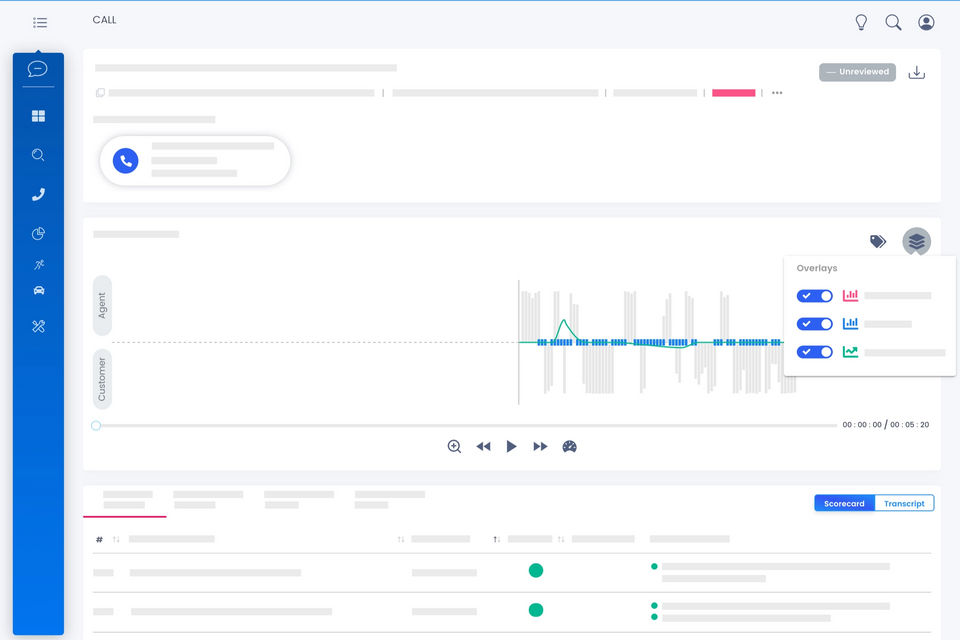Click the Customer track label
This screenshot has width=960, height=640.
point(102,379)
